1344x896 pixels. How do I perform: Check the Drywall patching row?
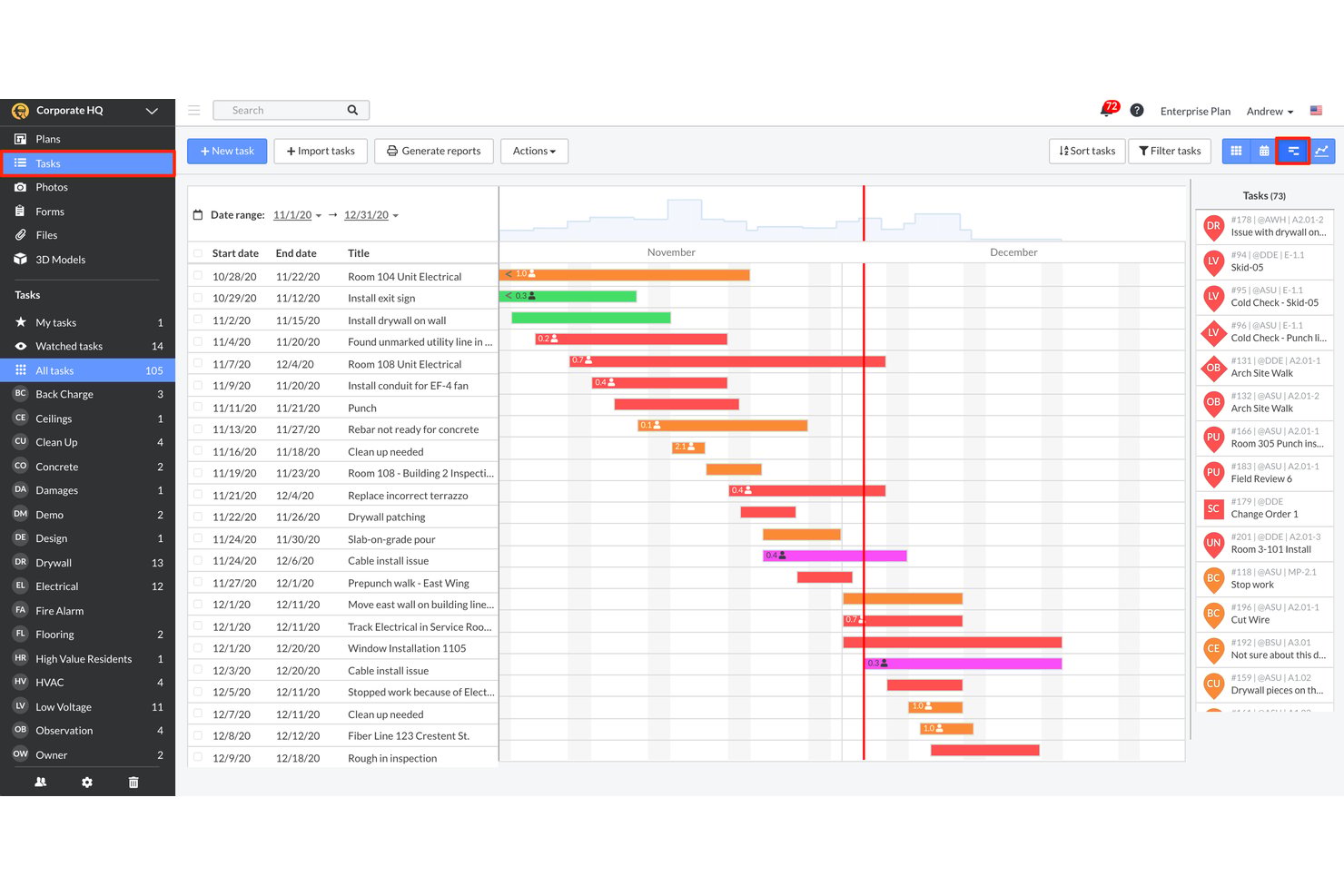point(198,517)
